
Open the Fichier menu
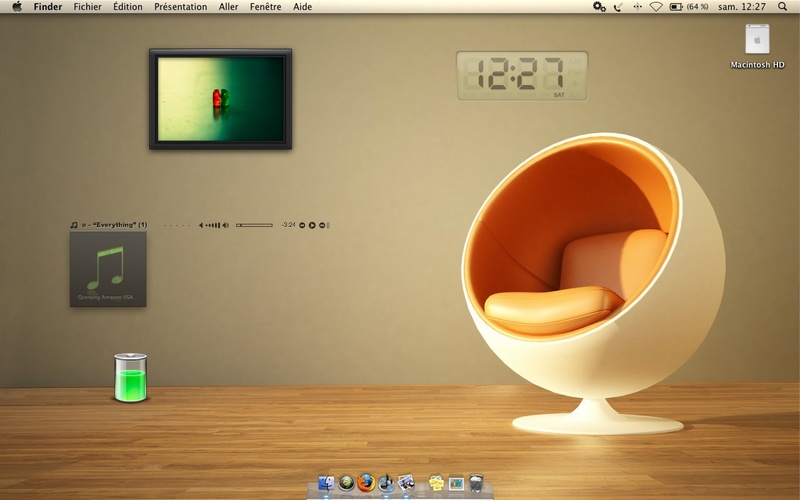pos(87,7)
